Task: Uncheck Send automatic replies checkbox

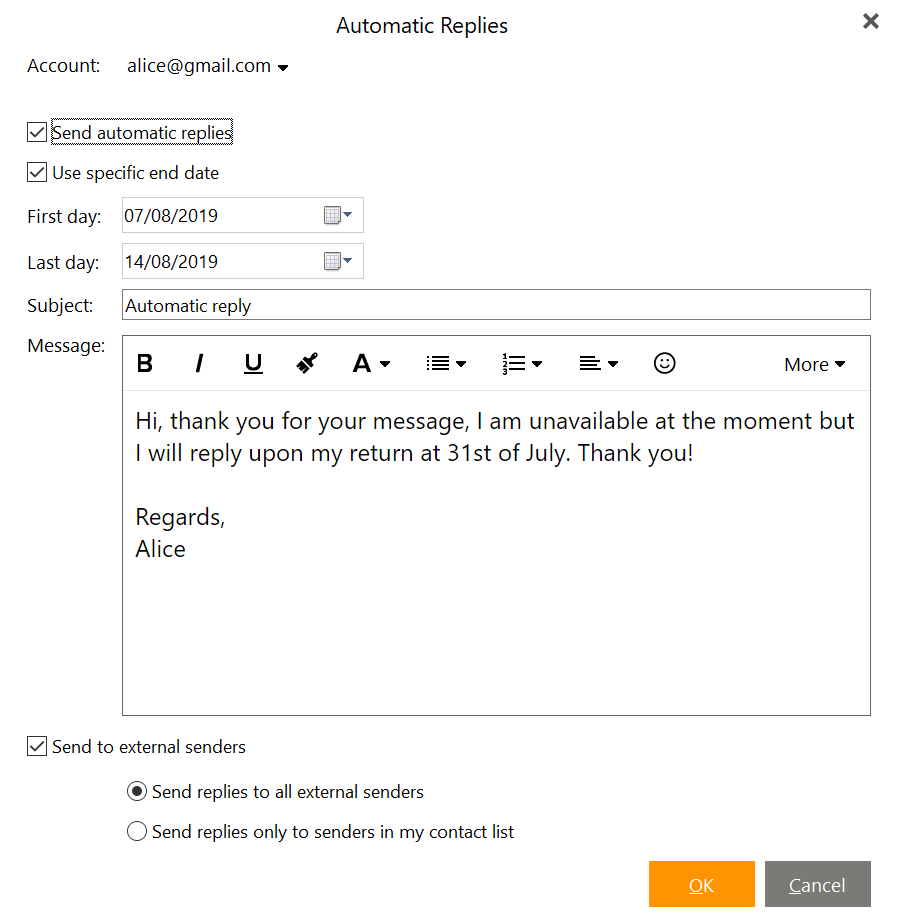Action: pos(36,132)
